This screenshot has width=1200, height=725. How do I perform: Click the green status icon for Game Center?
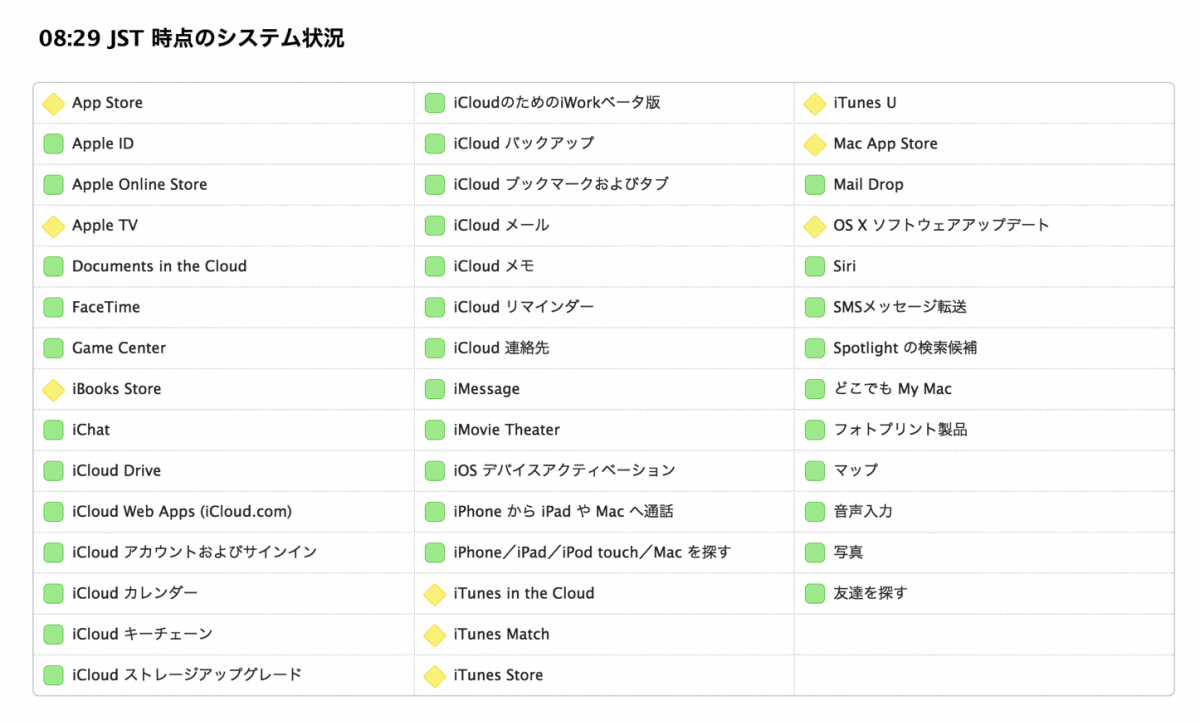[53, 349]
